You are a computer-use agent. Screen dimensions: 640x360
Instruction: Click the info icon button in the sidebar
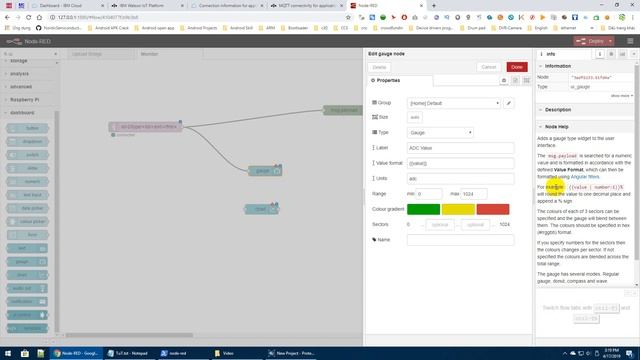point(600,54)
